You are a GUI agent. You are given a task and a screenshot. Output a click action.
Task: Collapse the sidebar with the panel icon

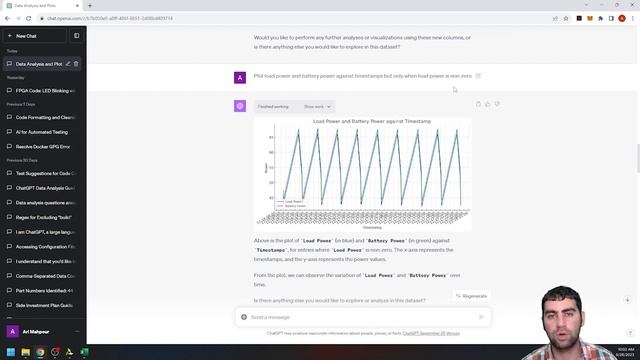click(x=76, y=36)
